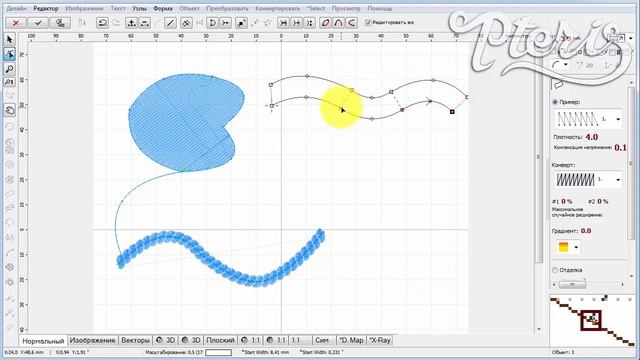This screenshot has height=360, width=640.
Task: Select the 'Отделка' radio button
Action: coord(555,270)
